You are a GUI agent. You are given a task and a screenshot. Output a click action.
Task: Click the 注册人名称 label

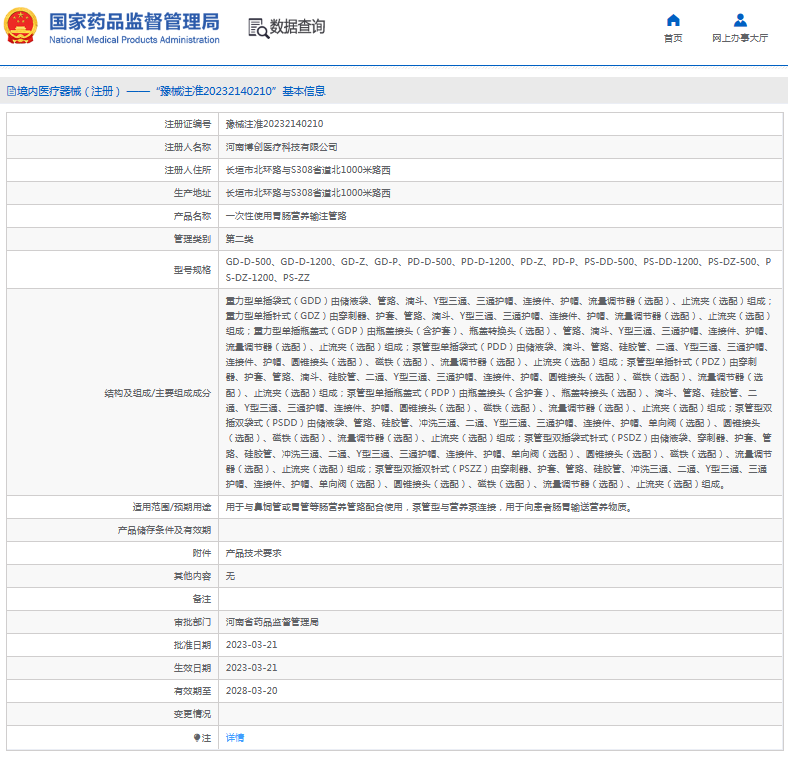pos(188,147)
